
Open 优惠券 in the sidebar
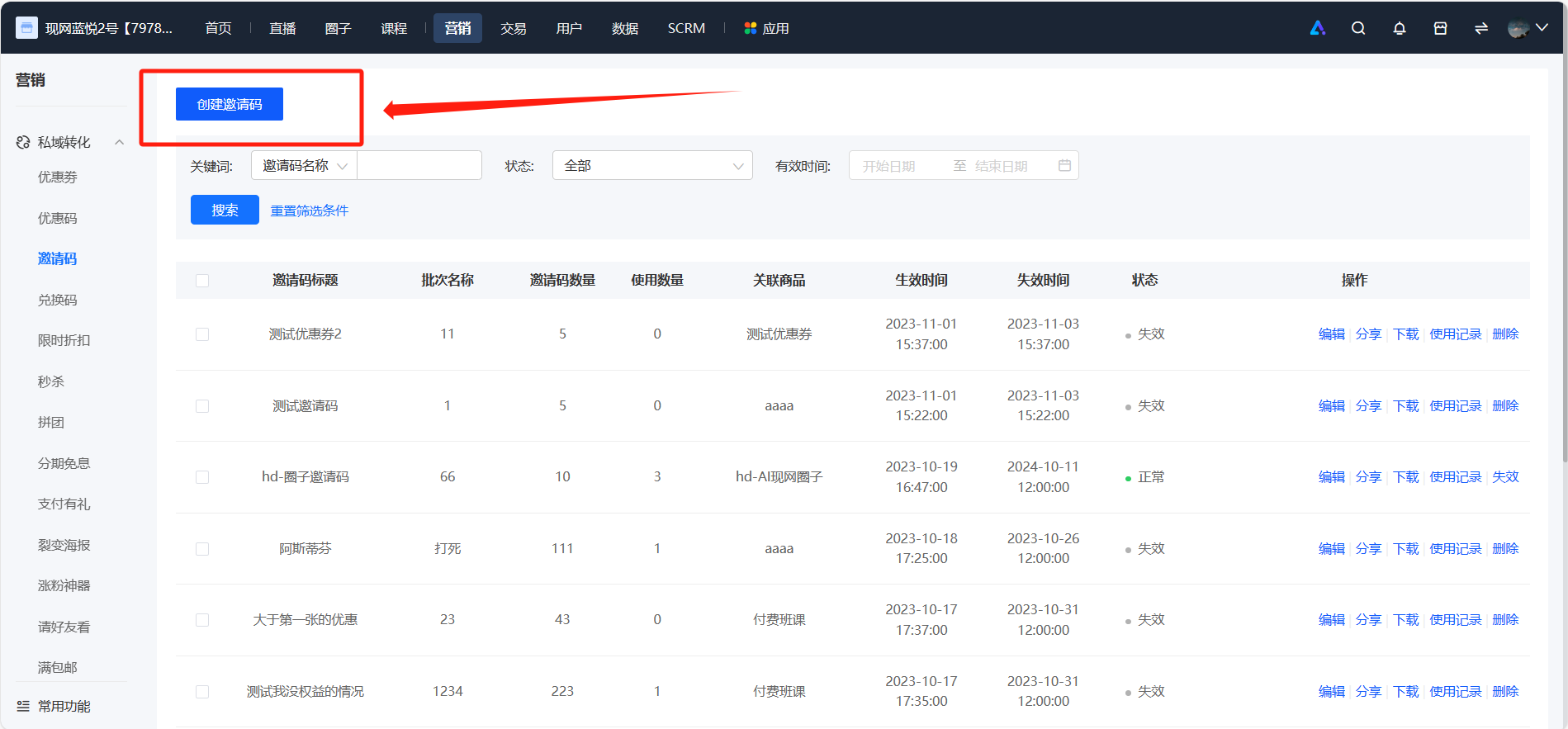[x=58, y=177]
